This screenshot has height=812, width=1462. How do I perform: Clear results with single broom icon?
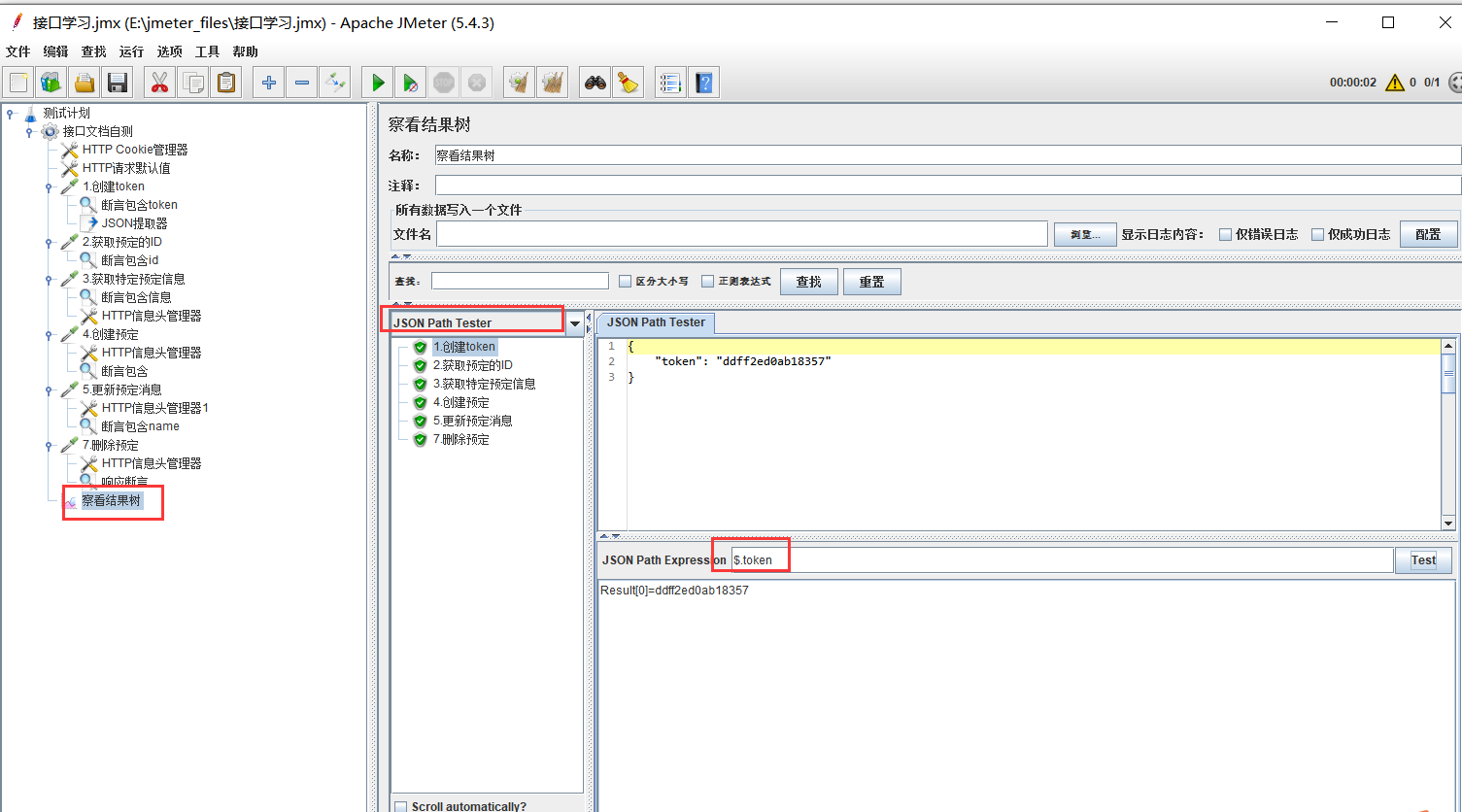pos(520,83)
